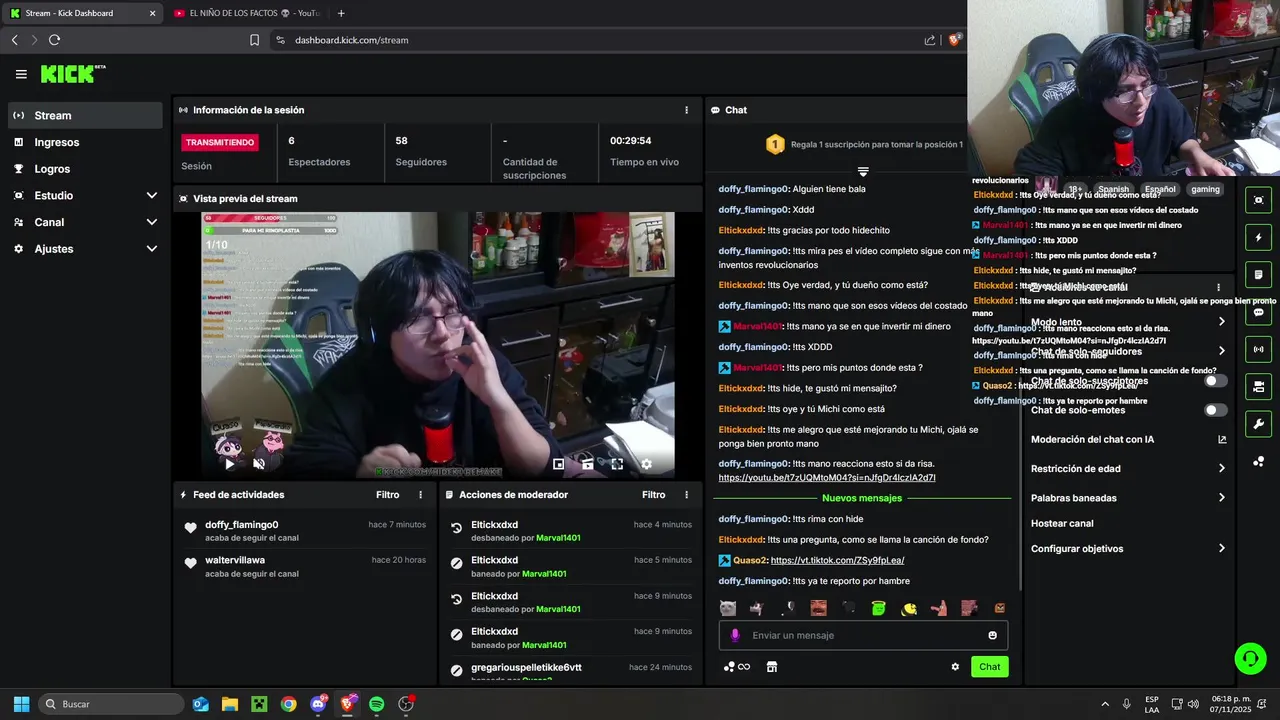Open the channel points infinity icon
The height and width of the screenshot is (720, 1280).
(x=737, y=667)
